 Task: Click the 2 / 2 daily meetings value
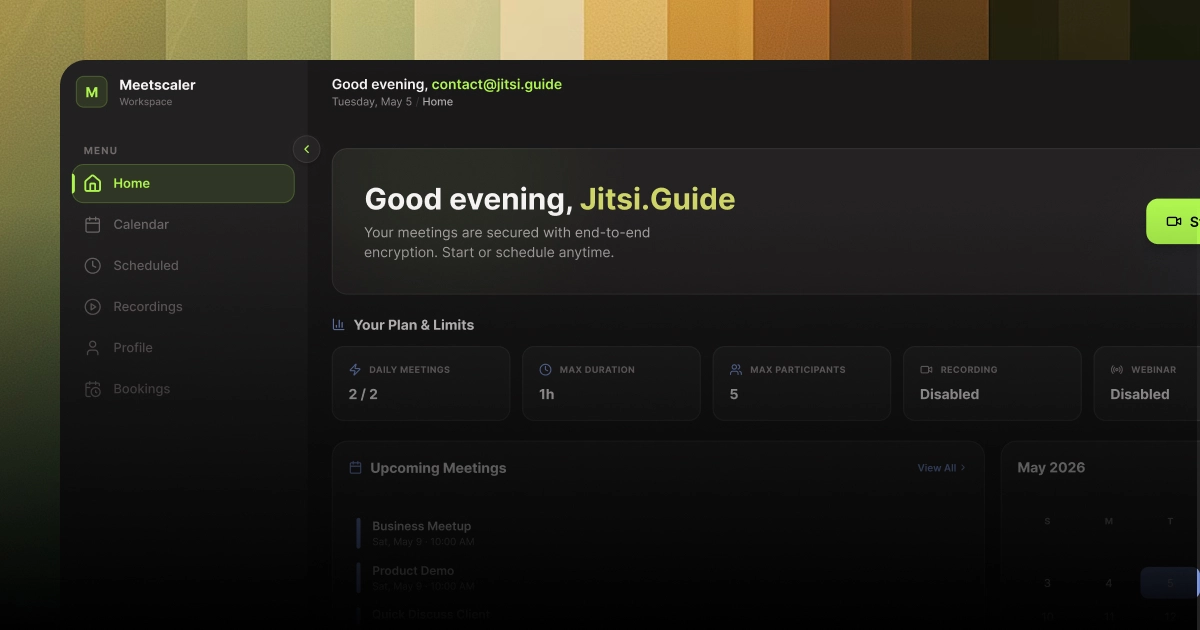coord(363,394)
